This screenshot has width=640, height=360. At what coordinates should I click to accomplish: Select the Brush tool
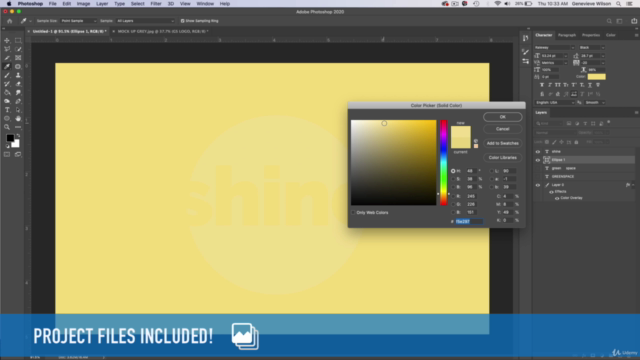[x=7, y=75]
